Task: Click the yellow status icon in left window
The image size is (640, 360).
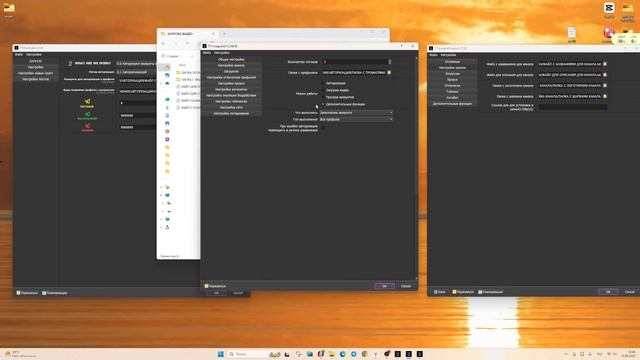Action: click(x=87, y=102)
